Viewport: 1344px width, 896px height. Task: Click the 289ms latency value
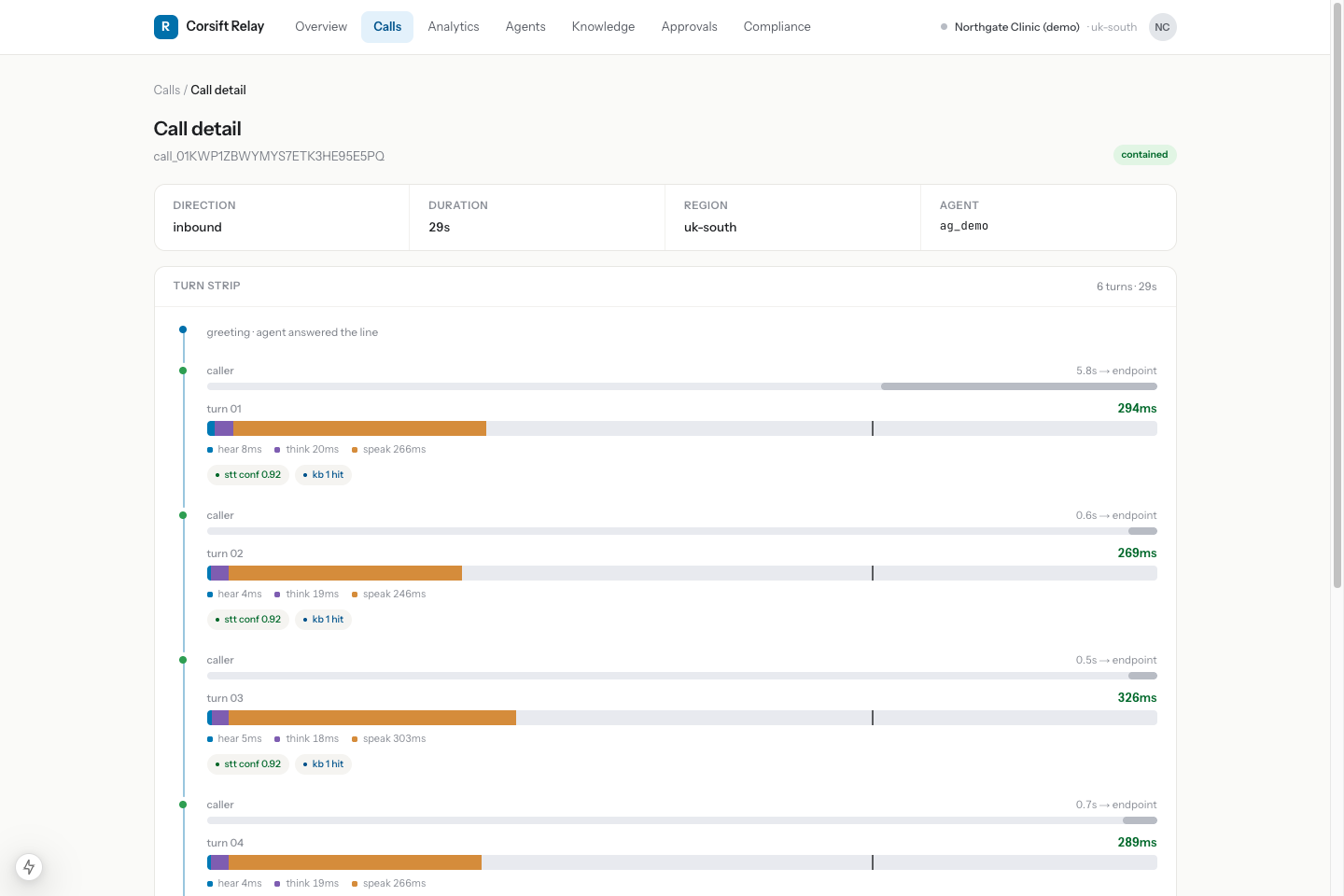[1137, 843]
